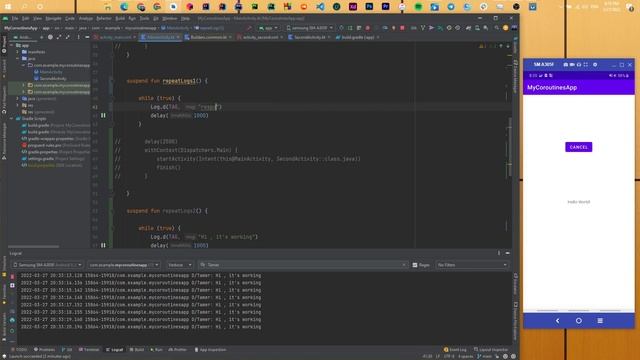Screen dimensions: 640x360
Task: Open the Event Log panel
Action: (455, 350)
